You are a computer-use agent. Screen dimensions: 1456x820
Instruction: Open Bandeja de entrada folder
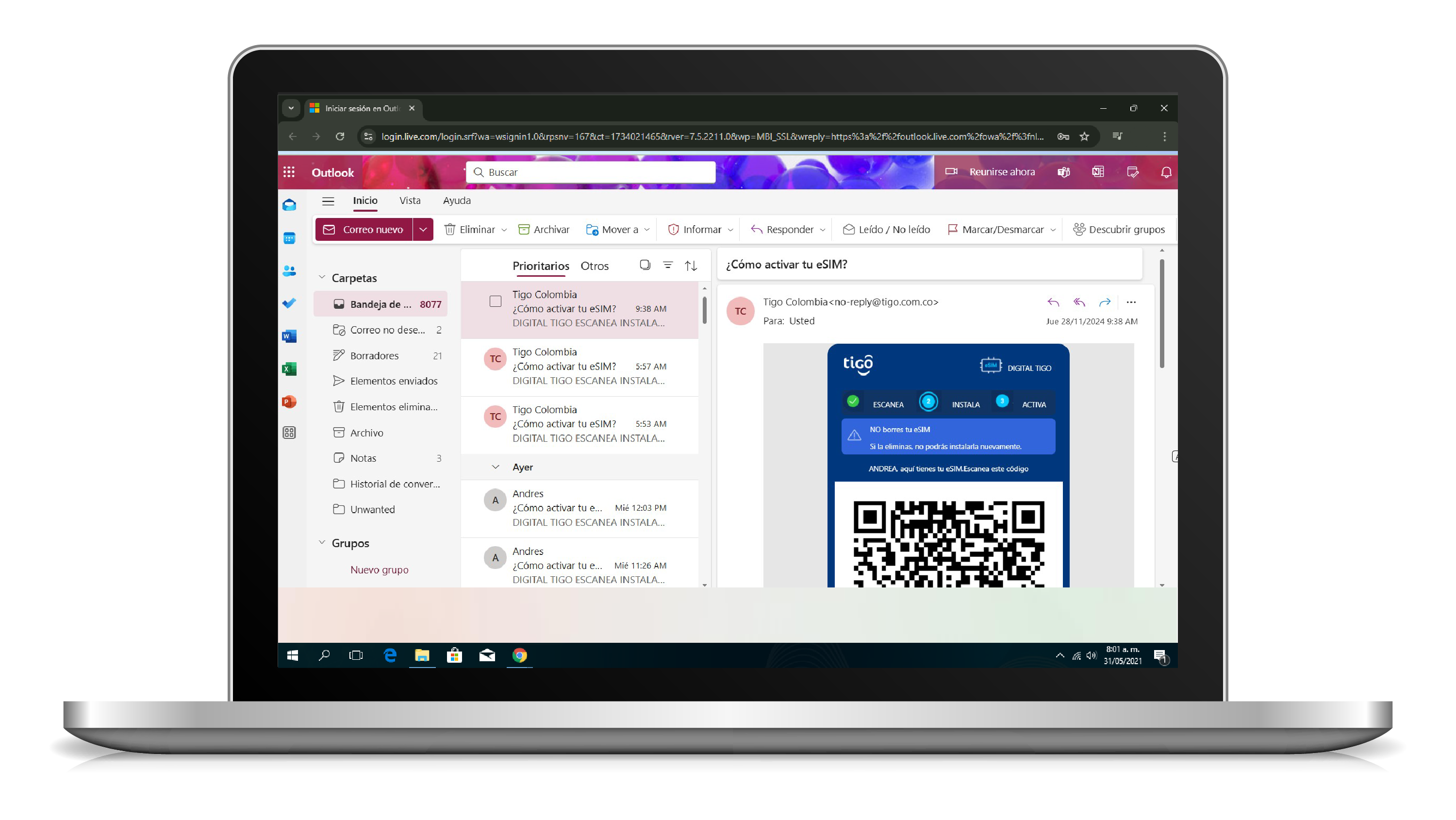[381, 304]
